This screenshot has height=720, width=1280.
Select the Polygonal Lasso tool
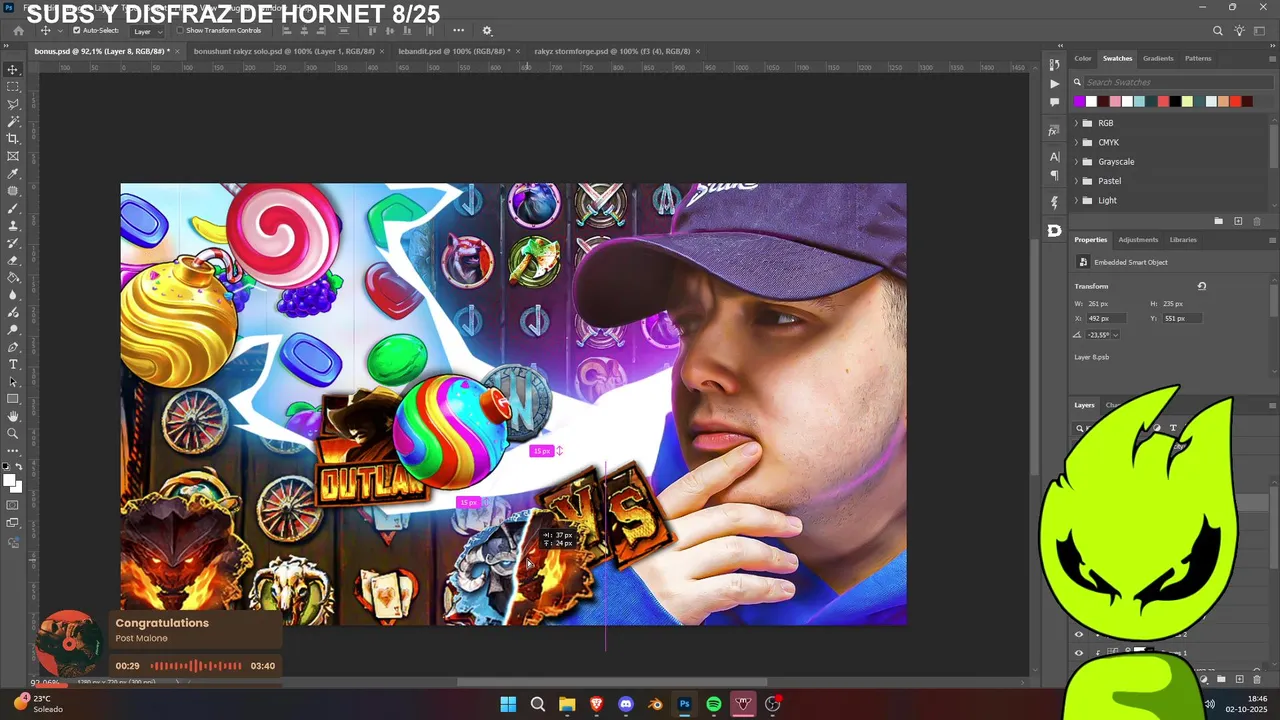13,104
